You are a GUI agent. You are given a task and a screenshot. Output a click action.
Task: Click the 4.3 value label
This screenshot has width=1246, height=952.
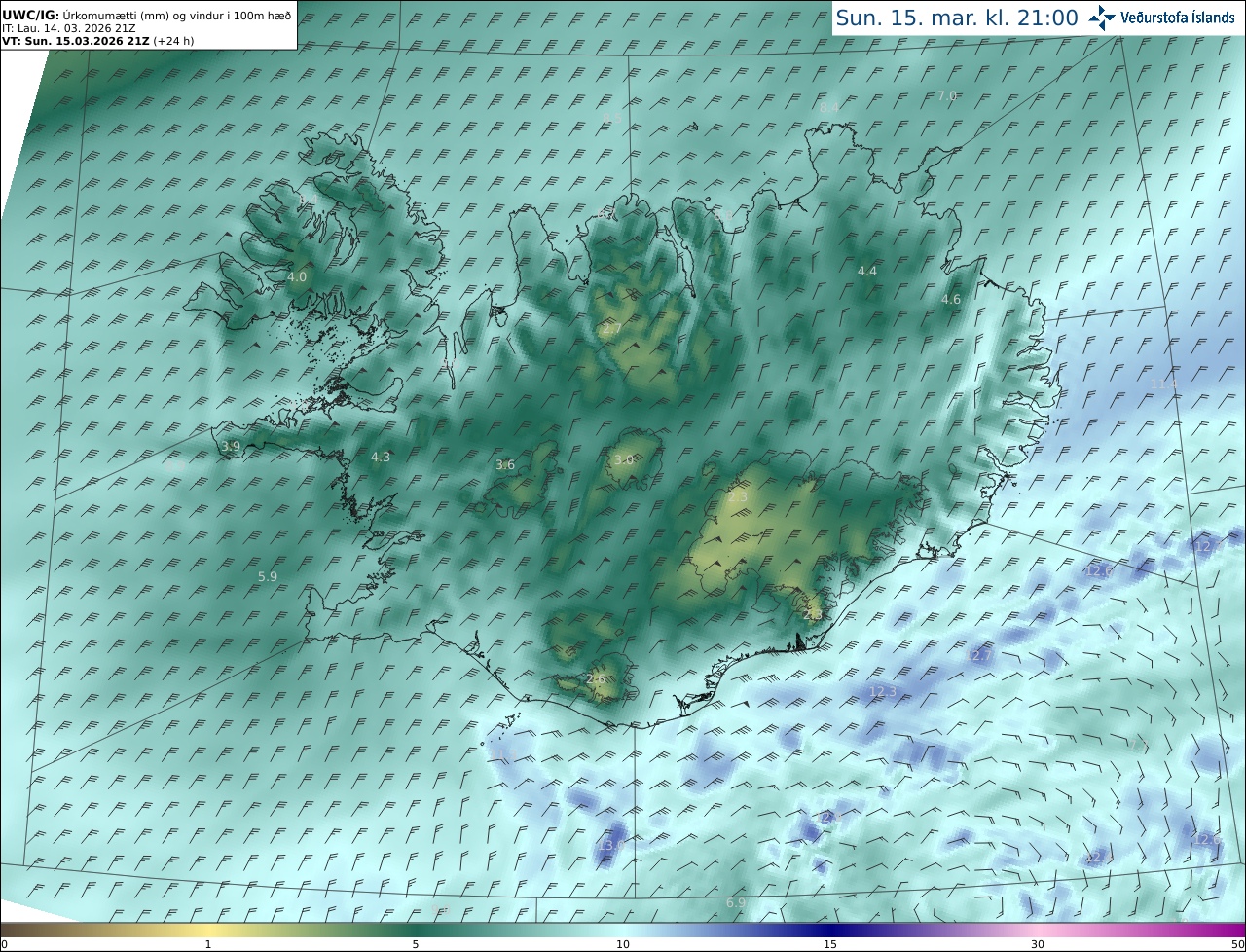pos(381,457)
